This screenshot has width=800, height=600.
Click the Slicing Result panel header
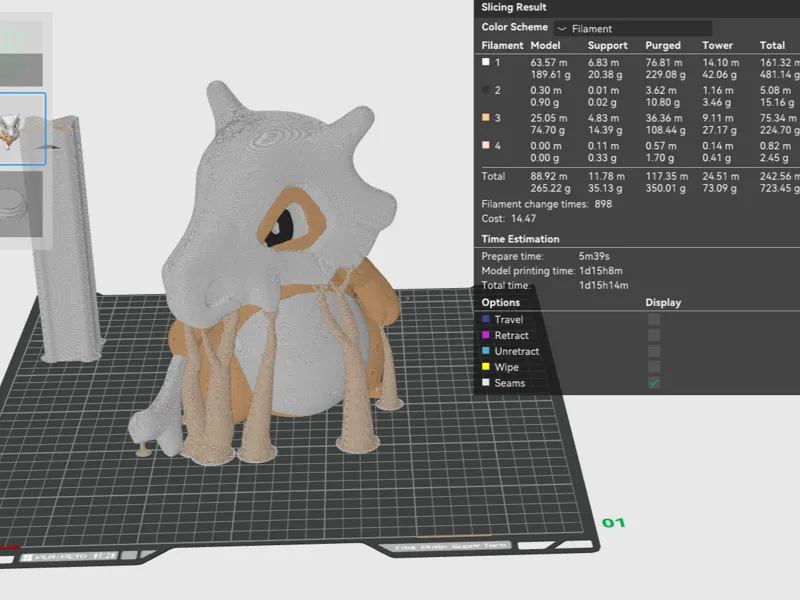[514, 7]
